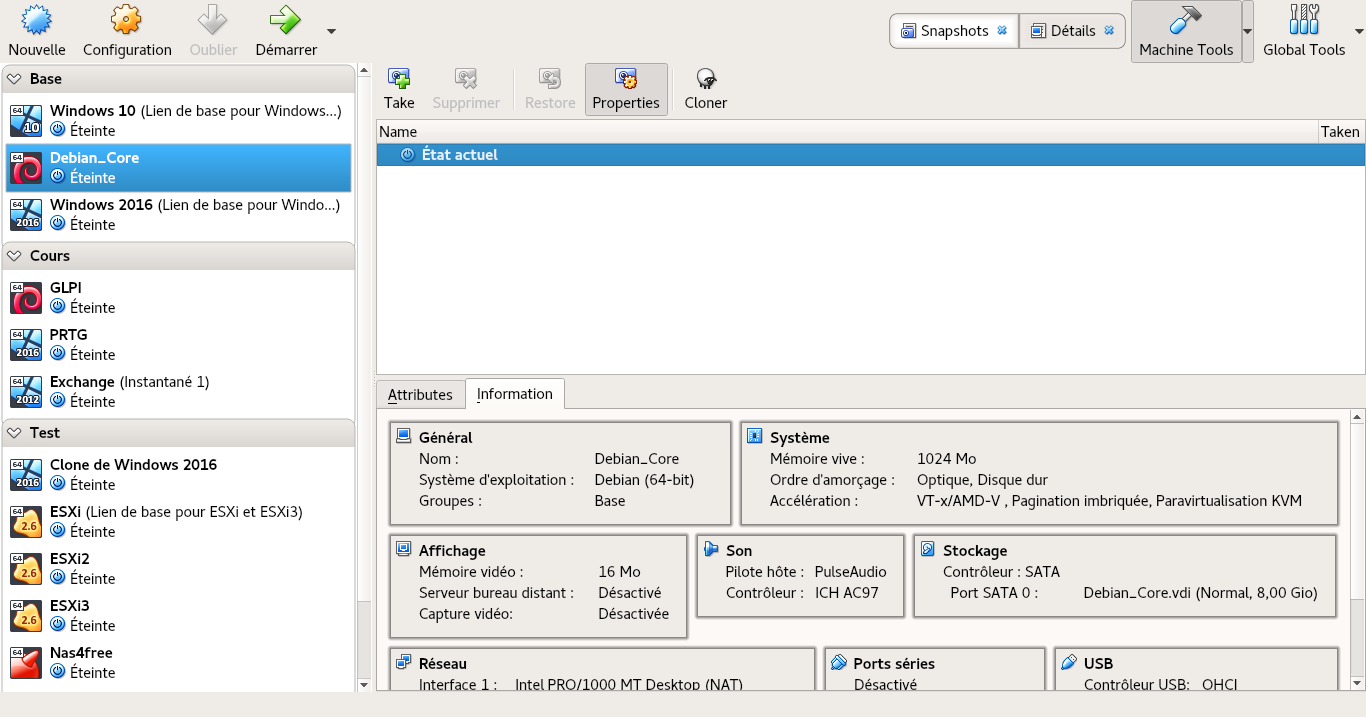This screenshot has width=1366, height=717.
Task: Click the Oublier discard arrow icon
Action: click(x=213, y=20)
